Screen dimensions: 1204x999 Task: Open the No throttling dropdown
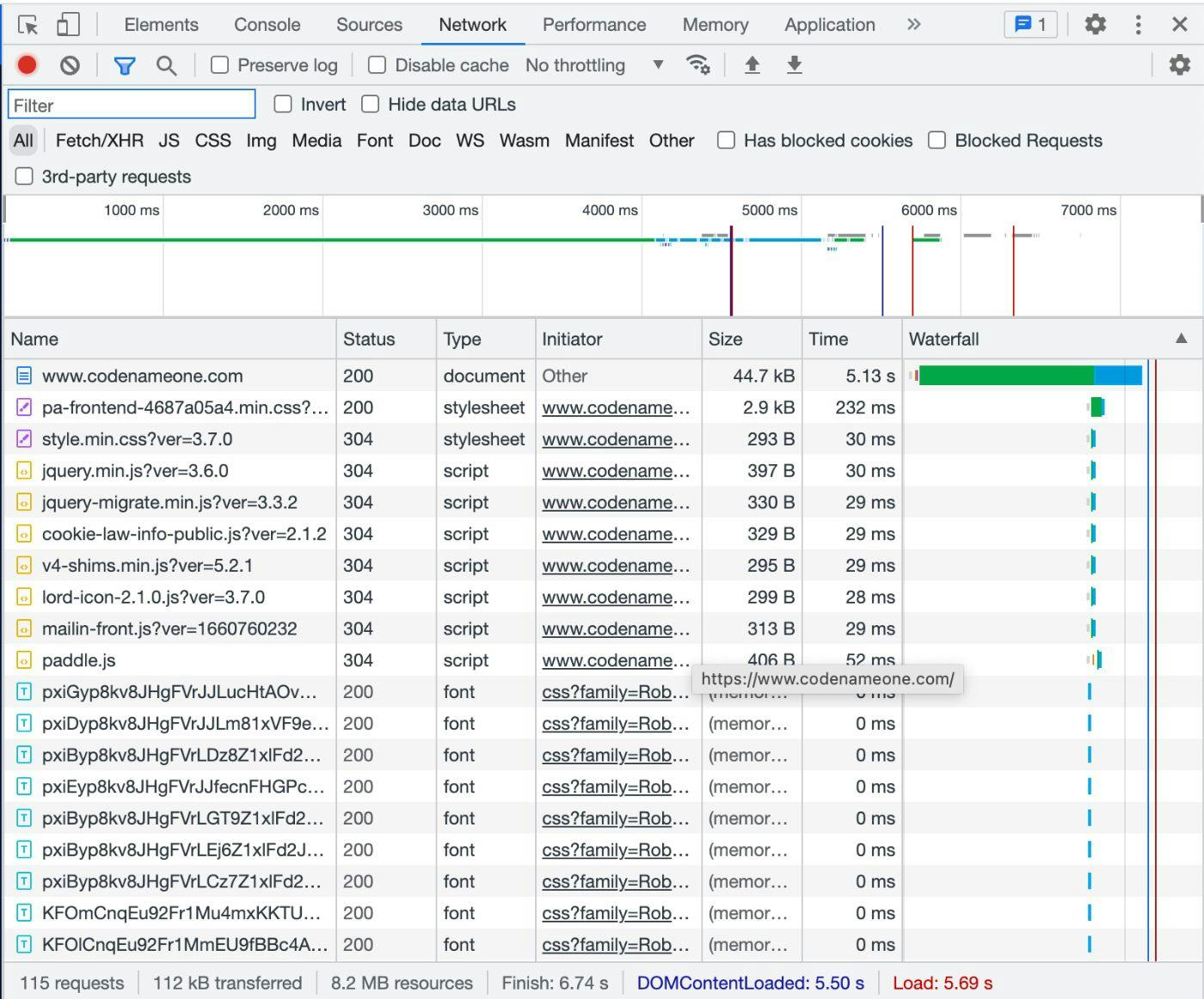(595, 65)
